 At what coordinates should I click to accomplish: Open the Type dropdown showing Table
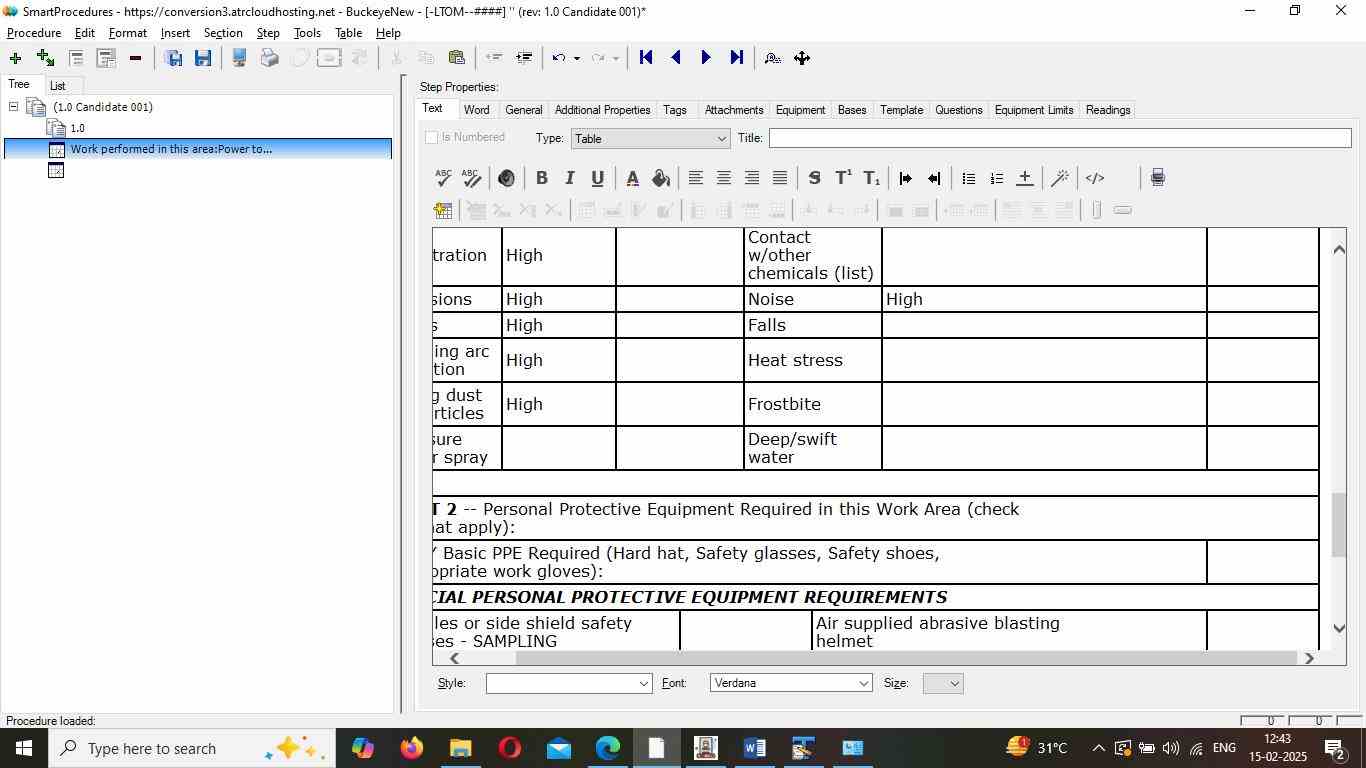point(650,138)
